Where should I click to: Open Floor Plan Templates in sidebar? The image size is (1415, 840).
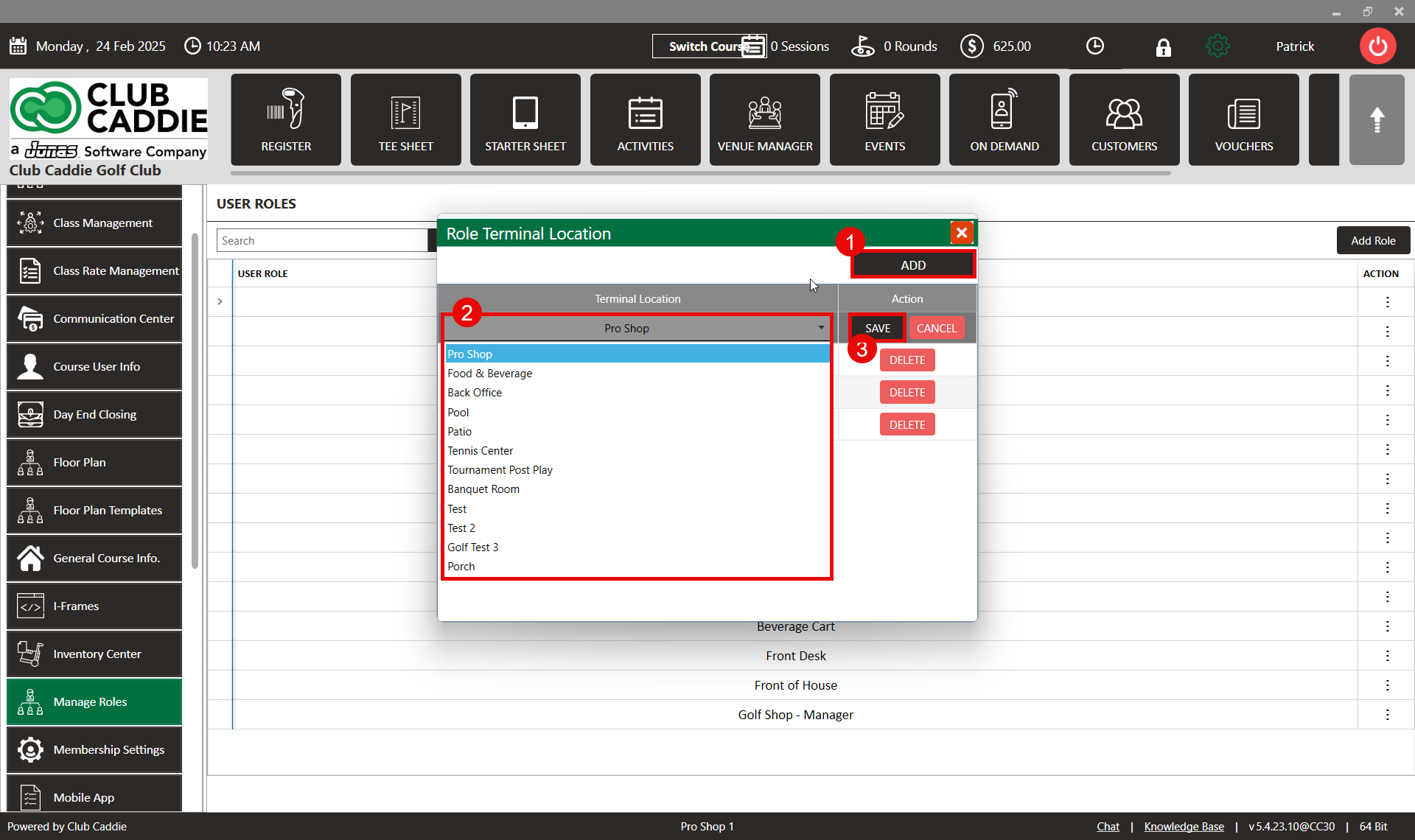(x=94, y=510)
